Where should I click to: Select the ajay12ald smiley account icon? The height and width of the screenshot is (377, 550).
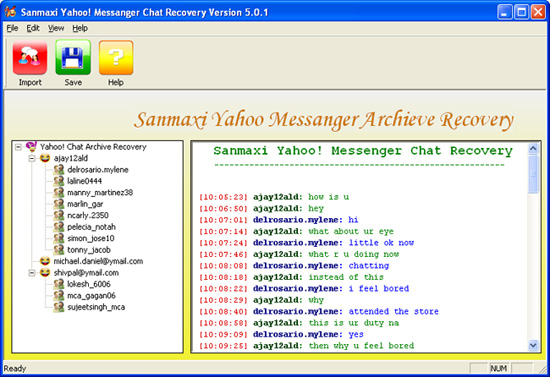[x=45, y=158]
